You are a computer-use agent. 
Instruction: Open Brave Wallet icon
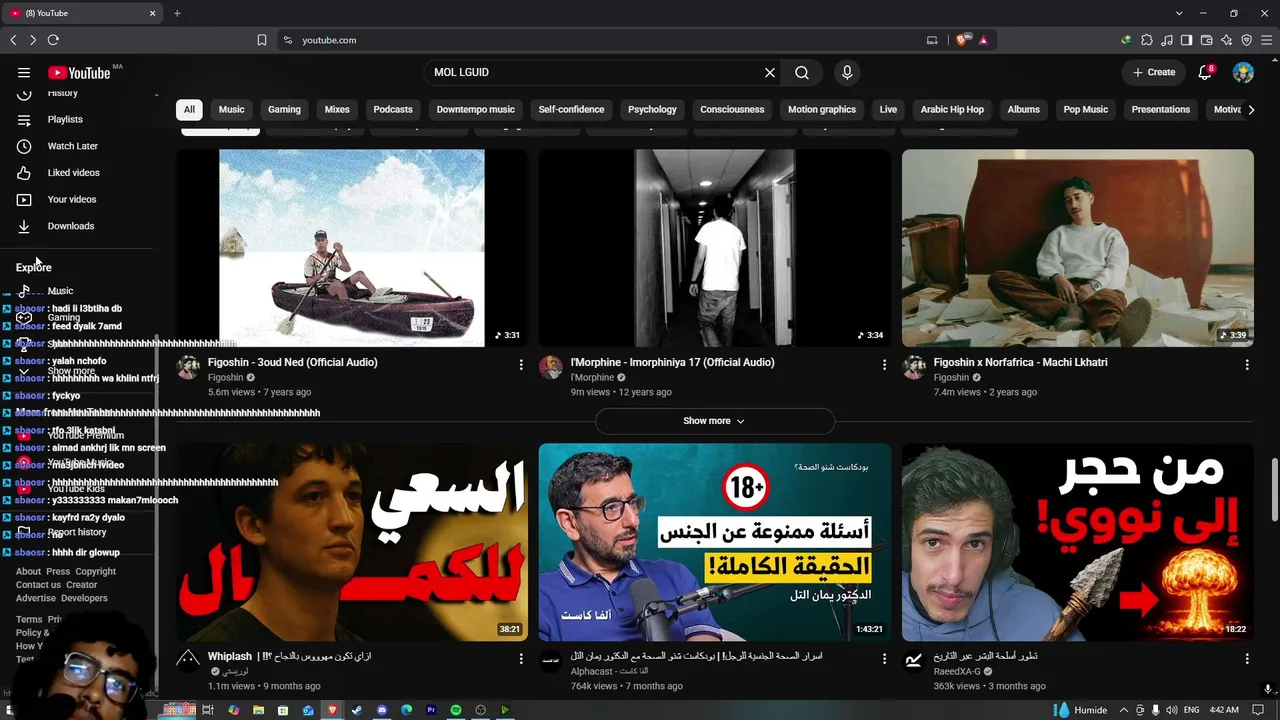point(1207,40)
